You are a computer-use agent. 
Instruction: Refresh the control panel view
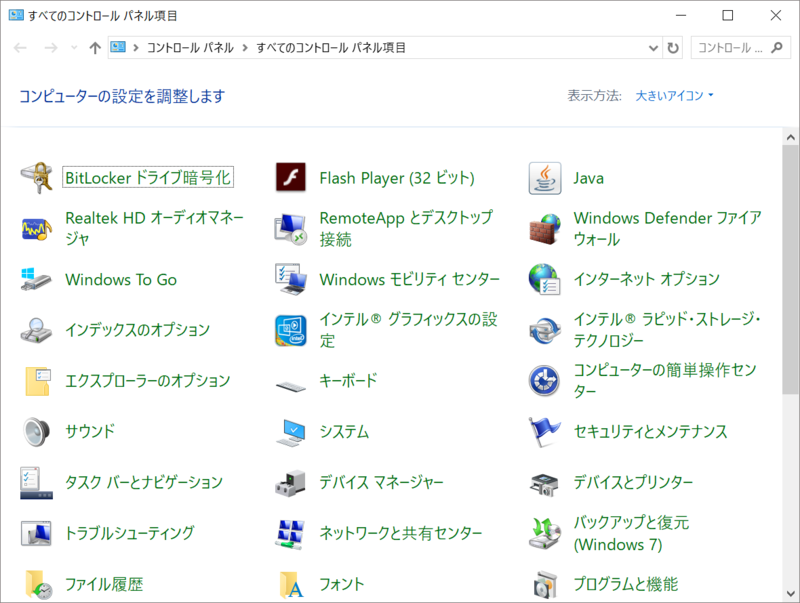673,48
